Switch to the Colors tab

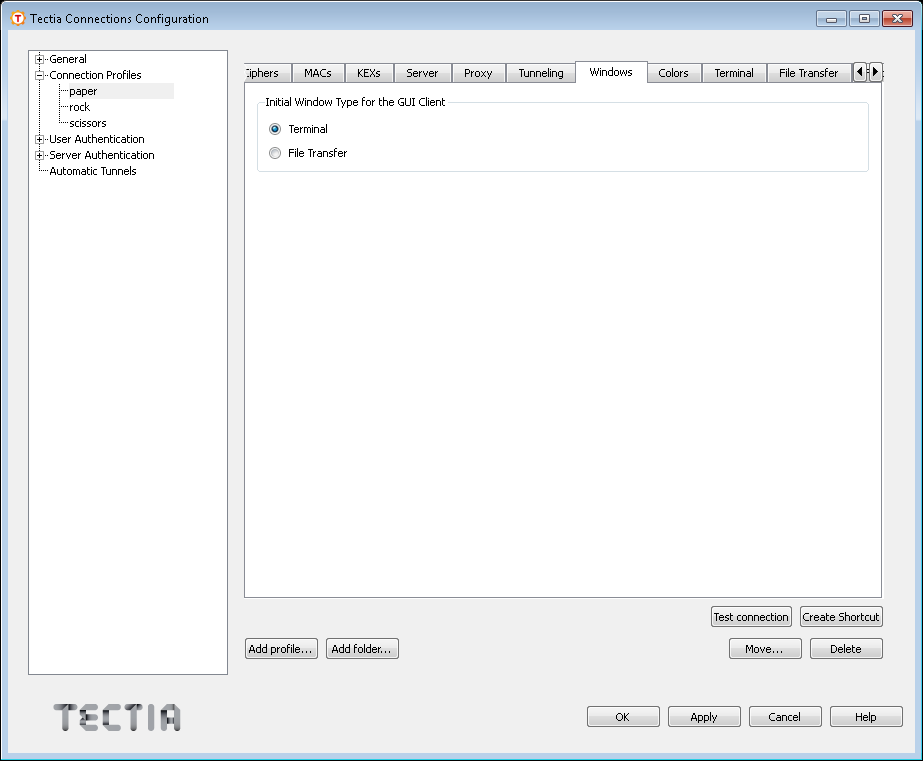click(672, 72)
